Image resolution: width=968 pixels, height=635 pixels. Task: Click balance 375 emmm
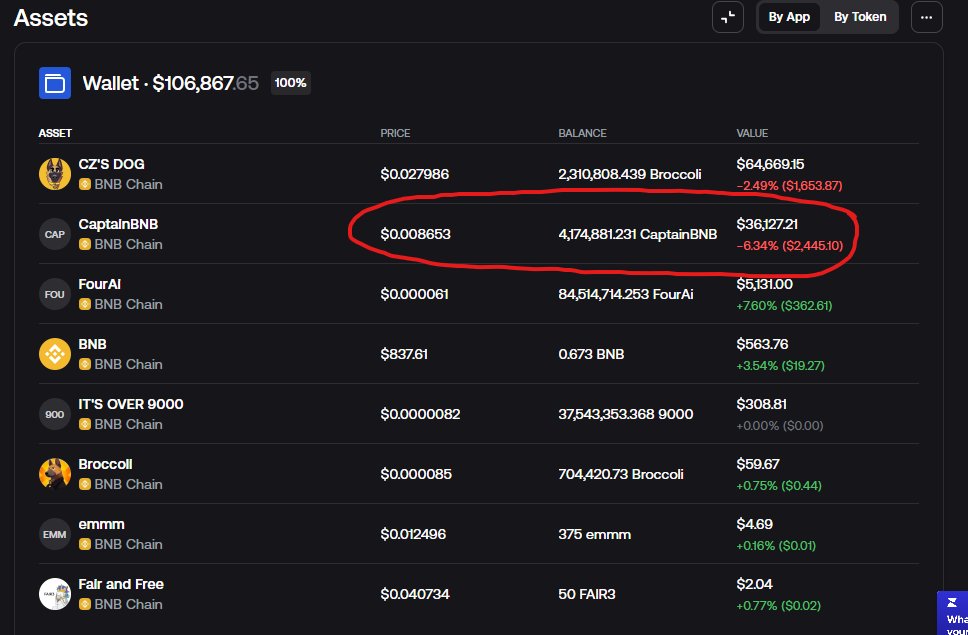595,534
